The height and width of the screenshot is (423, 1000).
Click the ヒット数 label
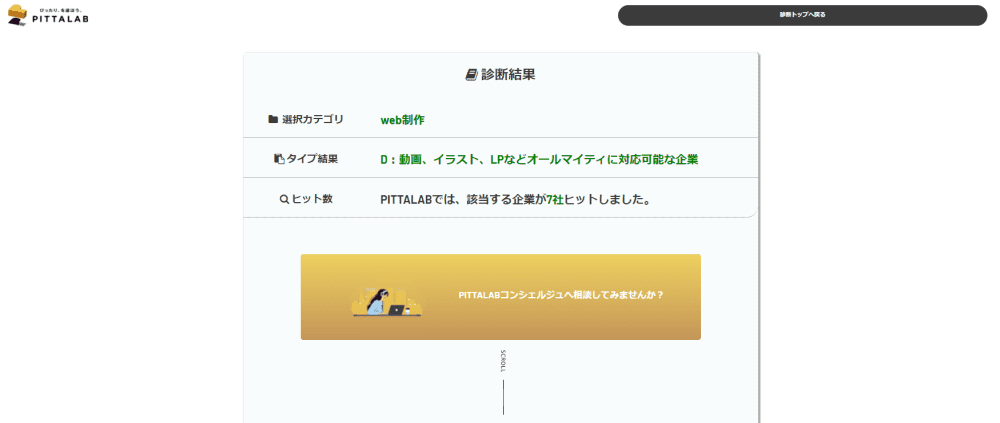[x=312, y=199]
